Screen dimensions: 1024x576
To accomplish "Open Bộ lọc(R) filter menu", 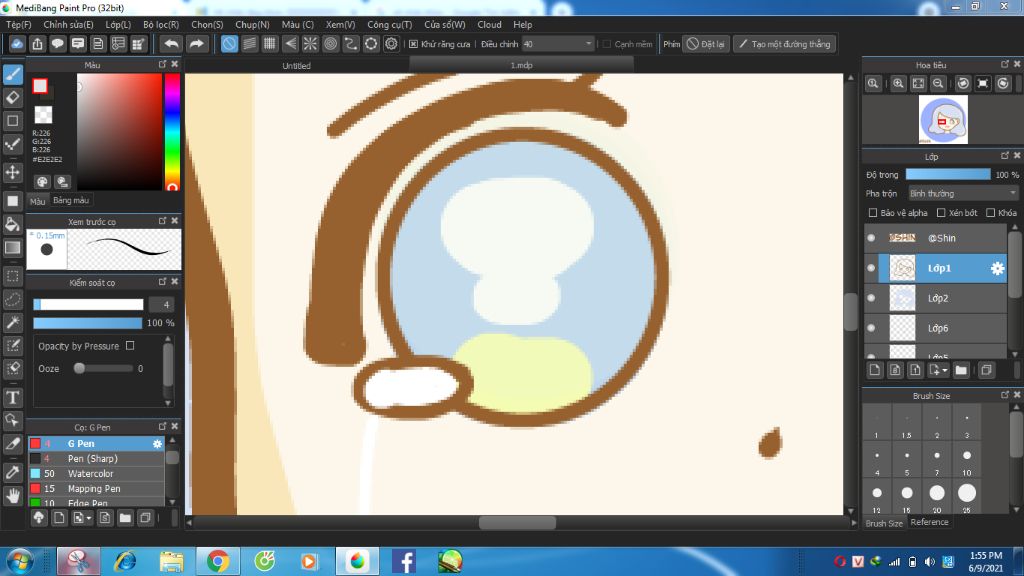I will pyautogui.click(x=161, y=24).
